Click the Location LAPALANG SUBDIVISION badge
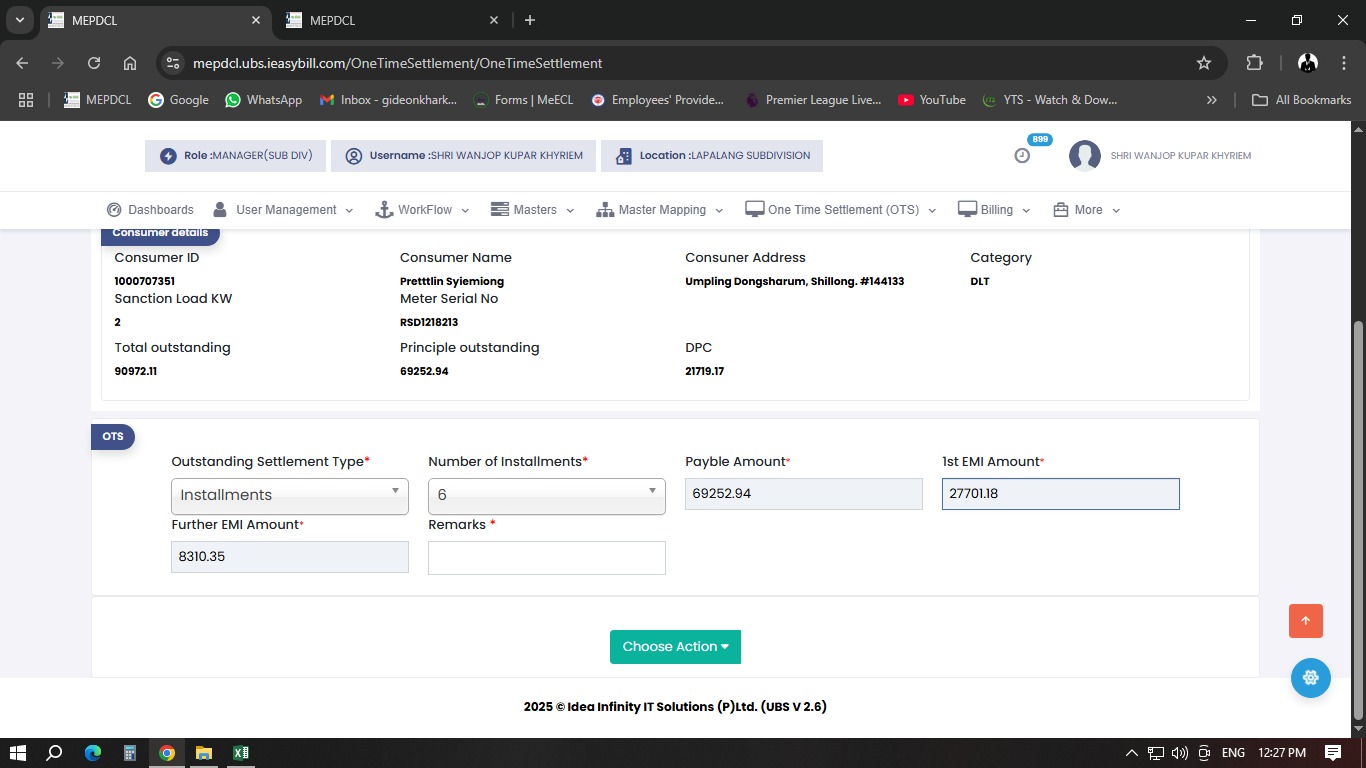 (x=712, y=156)
